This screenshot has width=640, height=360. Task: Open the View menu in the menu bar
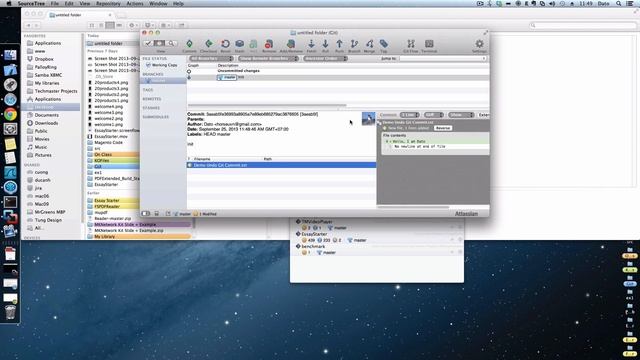pyautogui.click(x=84, y=4)
